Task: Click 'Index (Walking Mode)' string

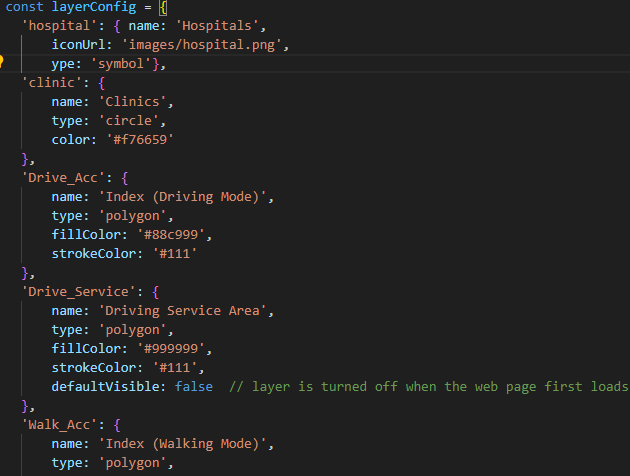Action: click(x=182, y=444)
